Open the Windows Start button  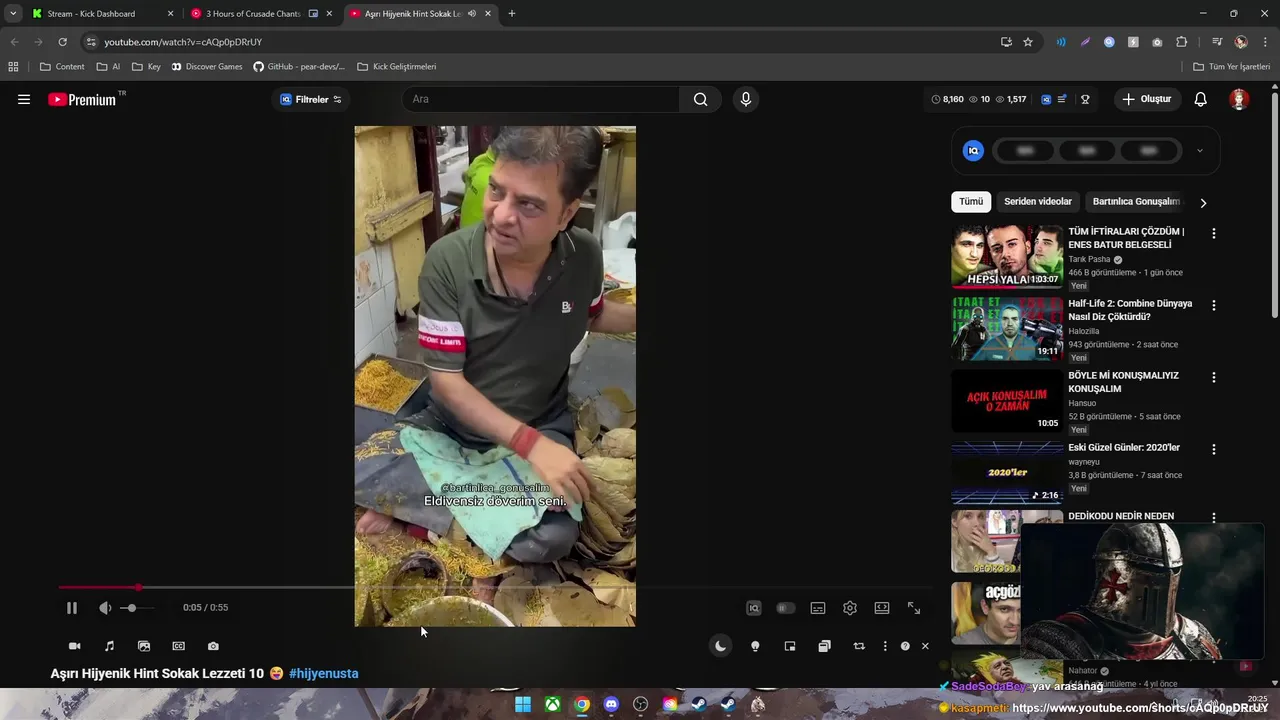(523, 704)
